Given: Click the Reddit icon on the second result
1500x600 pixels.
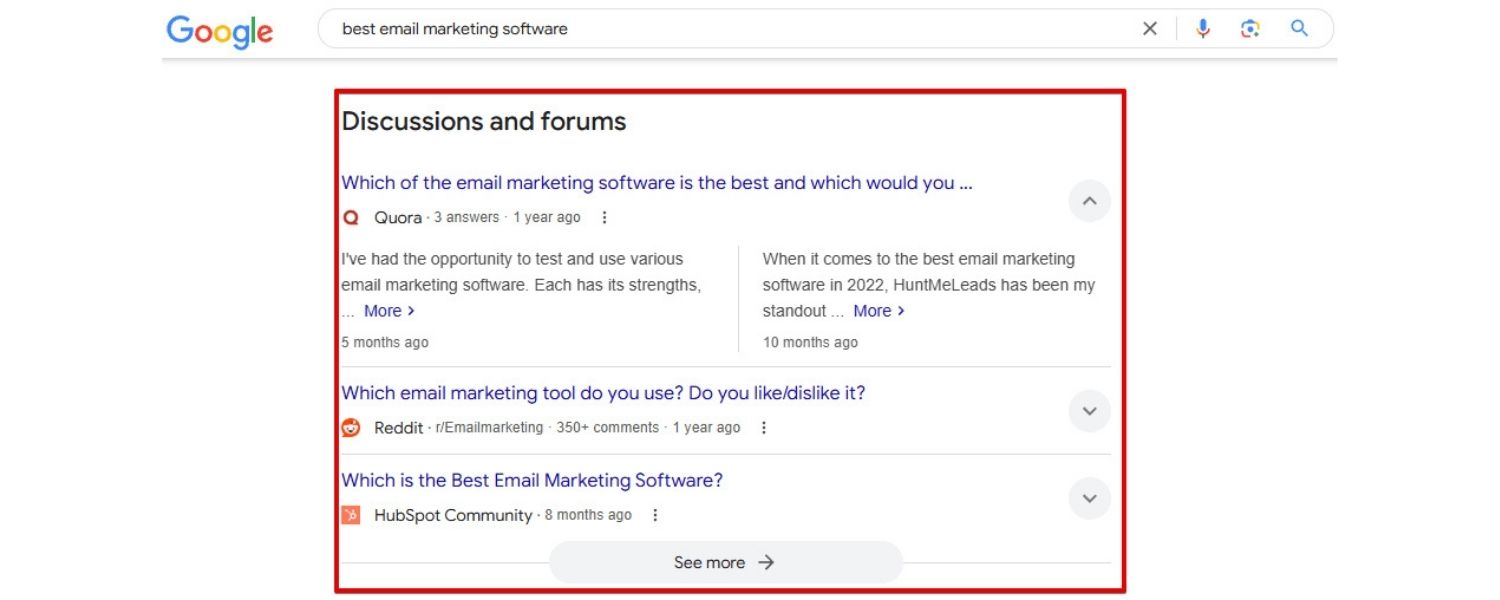Looking at the screenshot, I should coord(350,427).
